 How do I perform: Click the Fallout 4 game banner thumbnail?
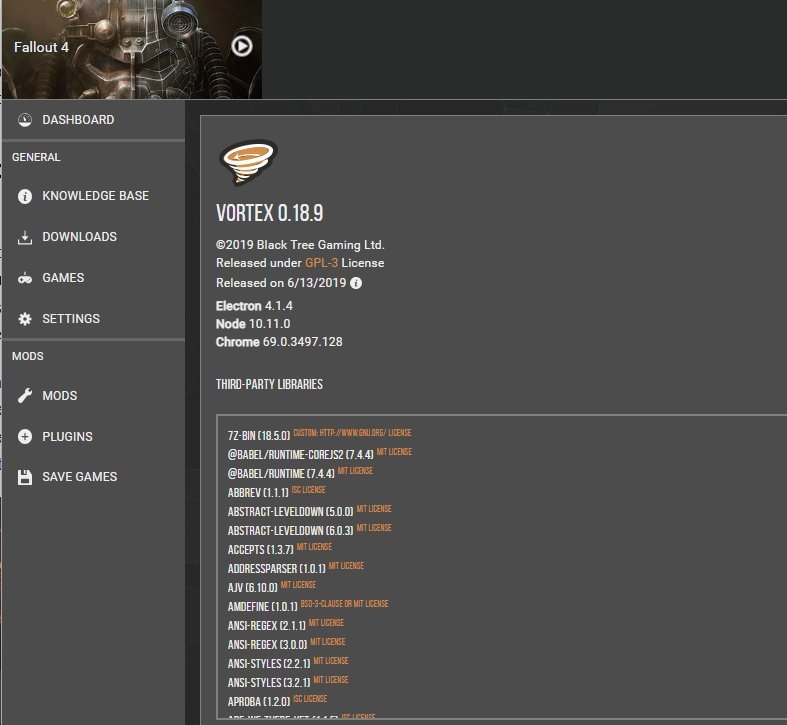(132, 49)
